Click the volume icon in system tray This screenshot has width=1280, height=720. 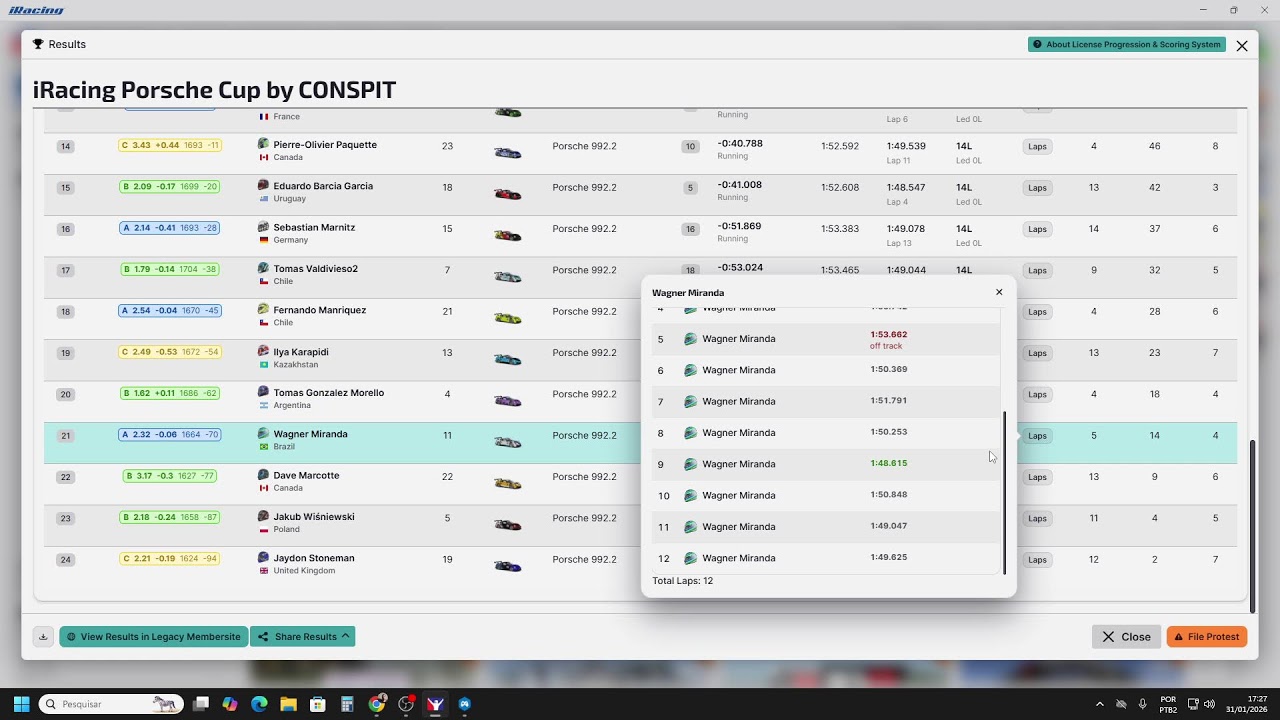1210,704
